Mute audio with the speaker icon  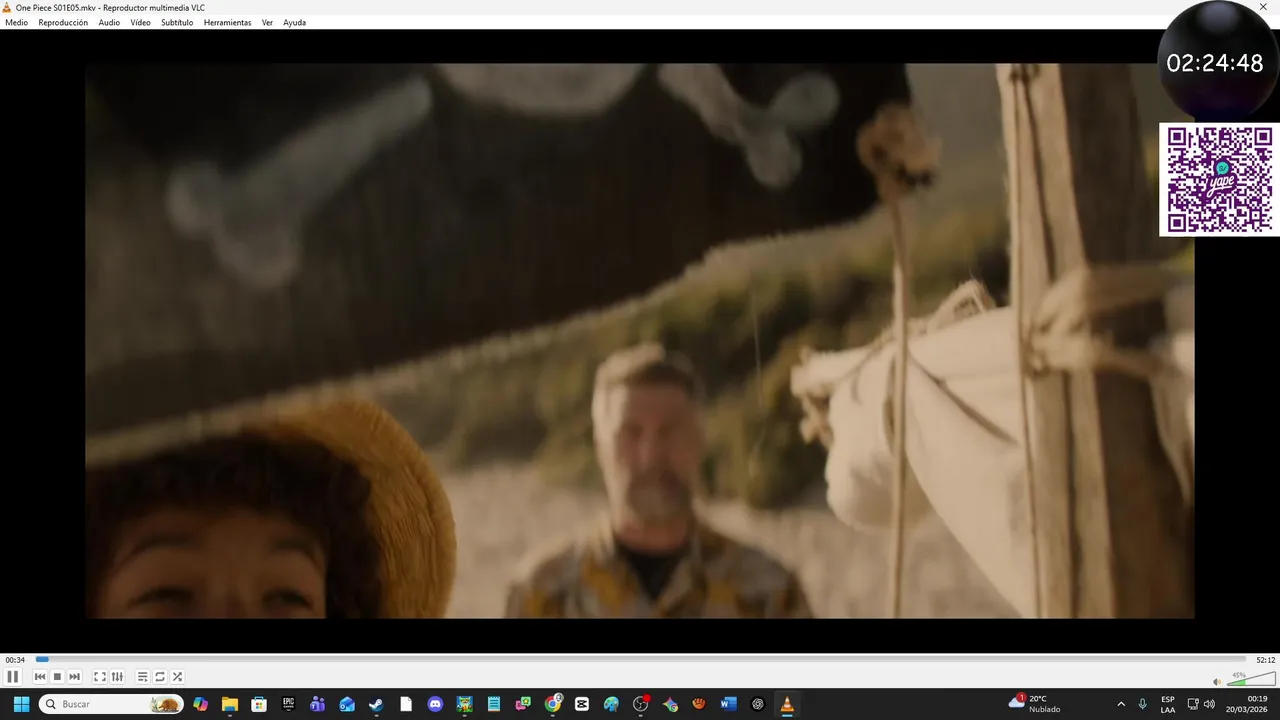point(1217,682)
